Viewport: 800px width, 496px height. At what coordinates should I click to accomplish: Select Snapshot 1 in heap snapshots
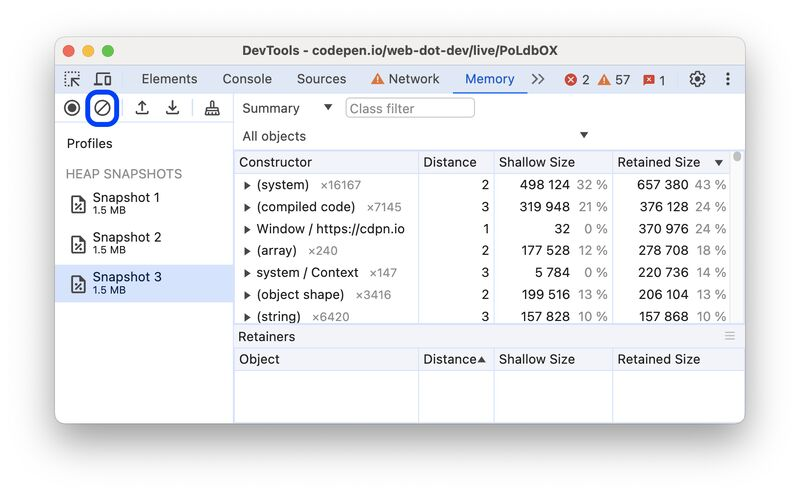pyautogui.click(x=144, y=203)
